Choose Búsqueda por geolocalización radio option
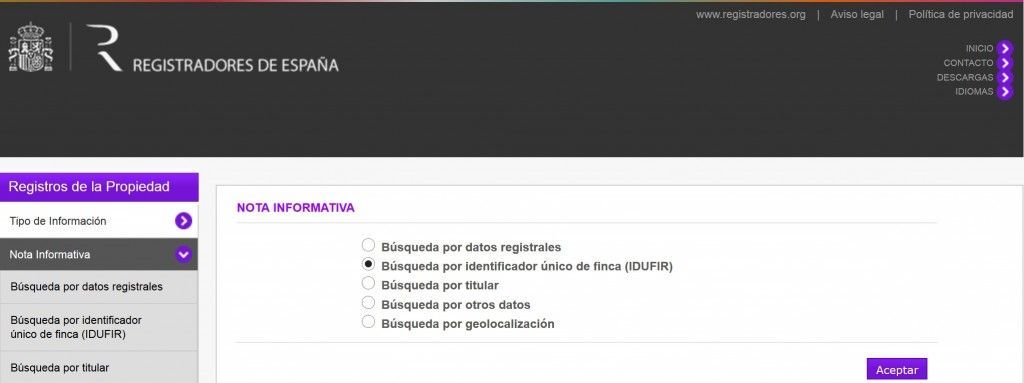 [368, 321]
